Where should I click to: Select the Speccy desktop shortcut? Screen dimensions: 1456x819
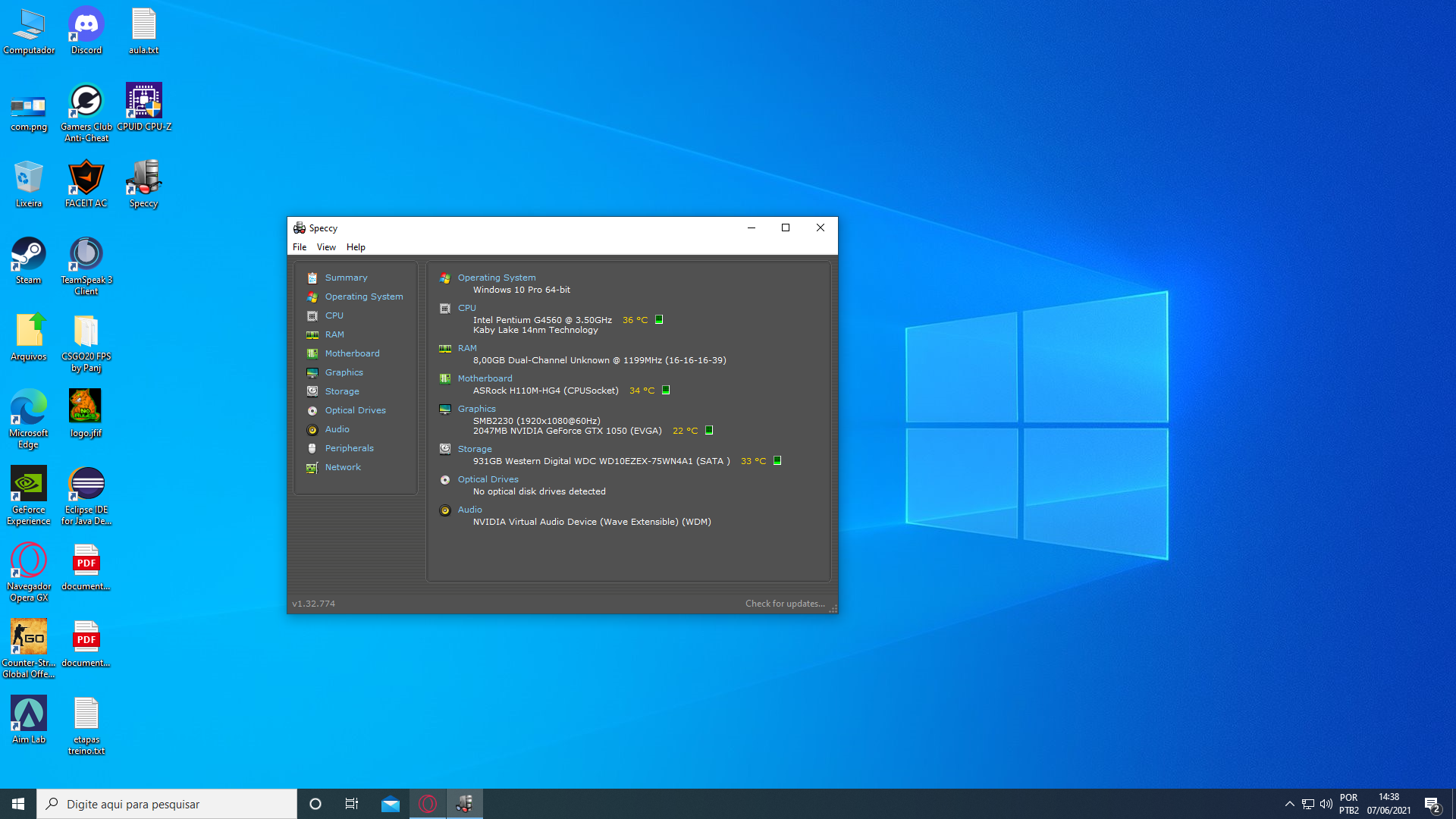(x=144, y=184)
